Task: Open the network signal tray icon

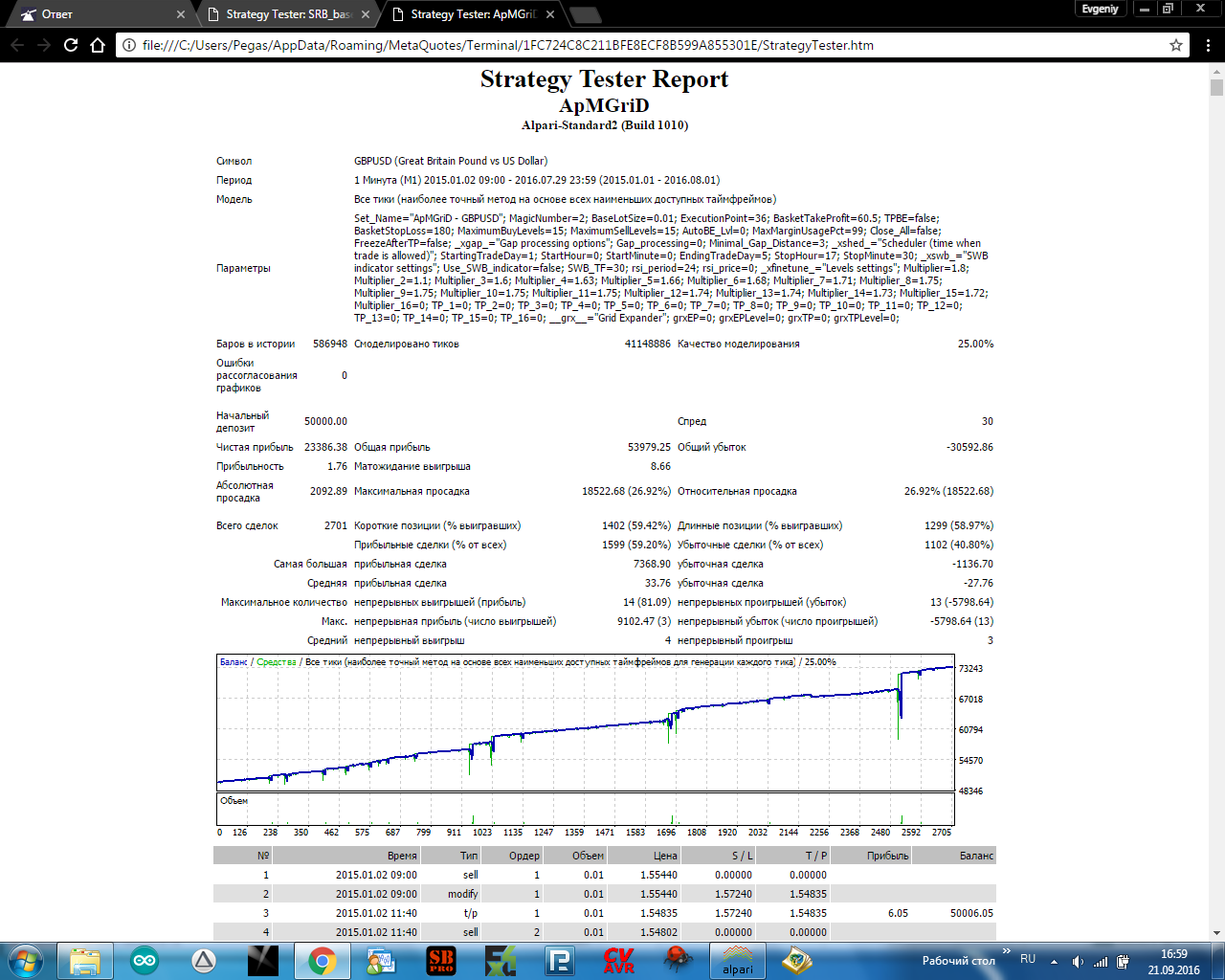Action: [x=1101, y=962]
